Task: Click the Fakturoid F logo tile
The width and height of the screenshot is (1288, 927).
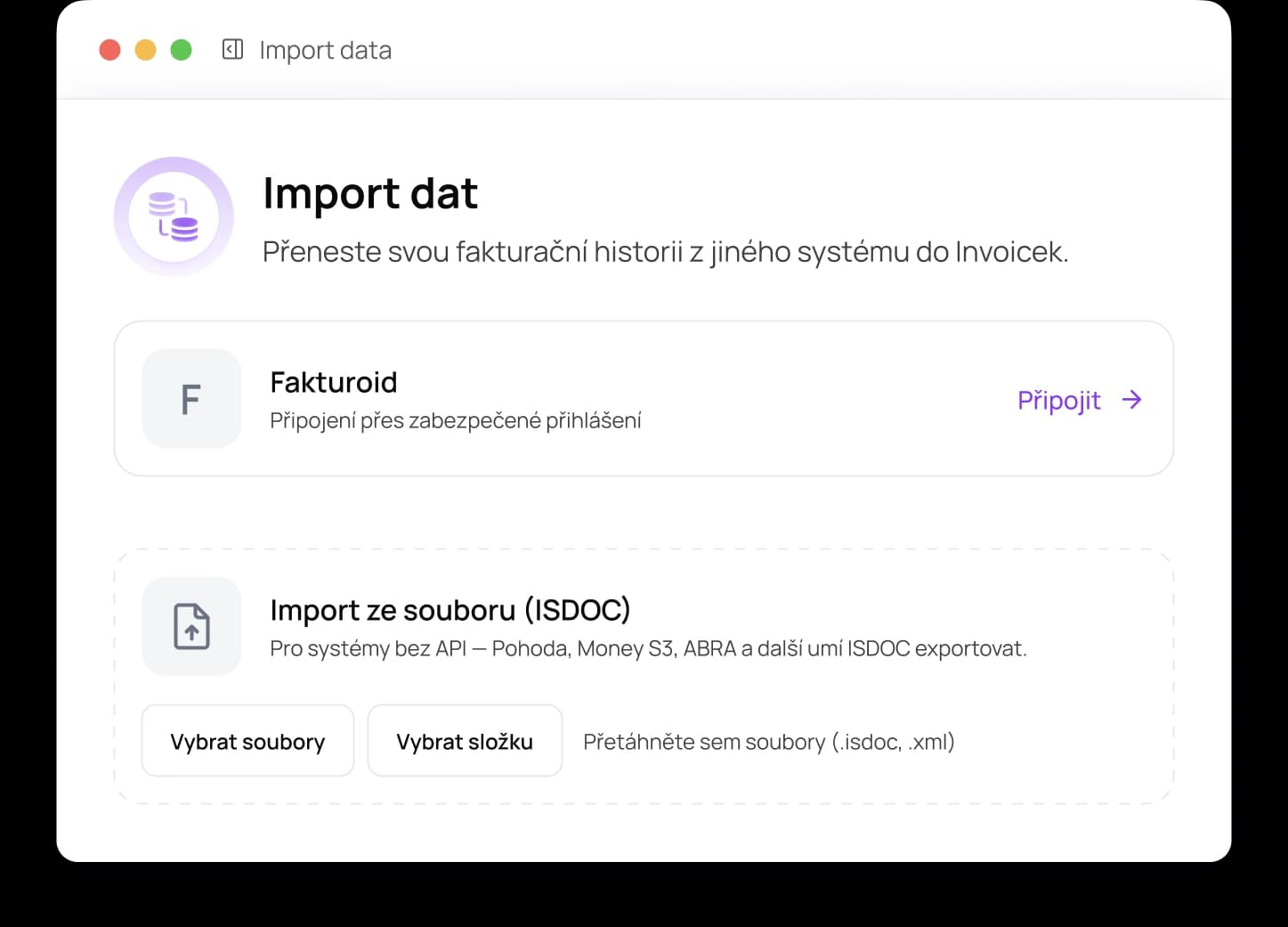Action: tap(191, 398)
